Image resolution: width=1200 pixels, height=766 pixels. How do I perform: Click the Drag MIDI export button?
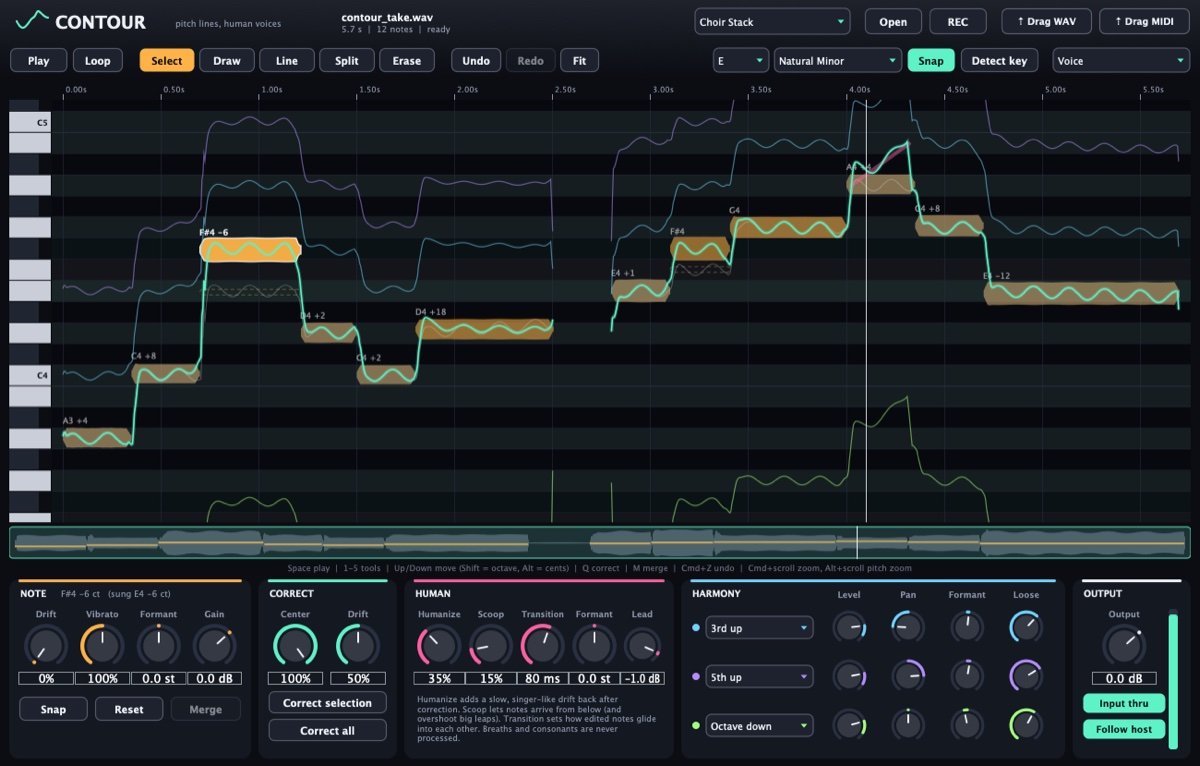(1144, 21)
